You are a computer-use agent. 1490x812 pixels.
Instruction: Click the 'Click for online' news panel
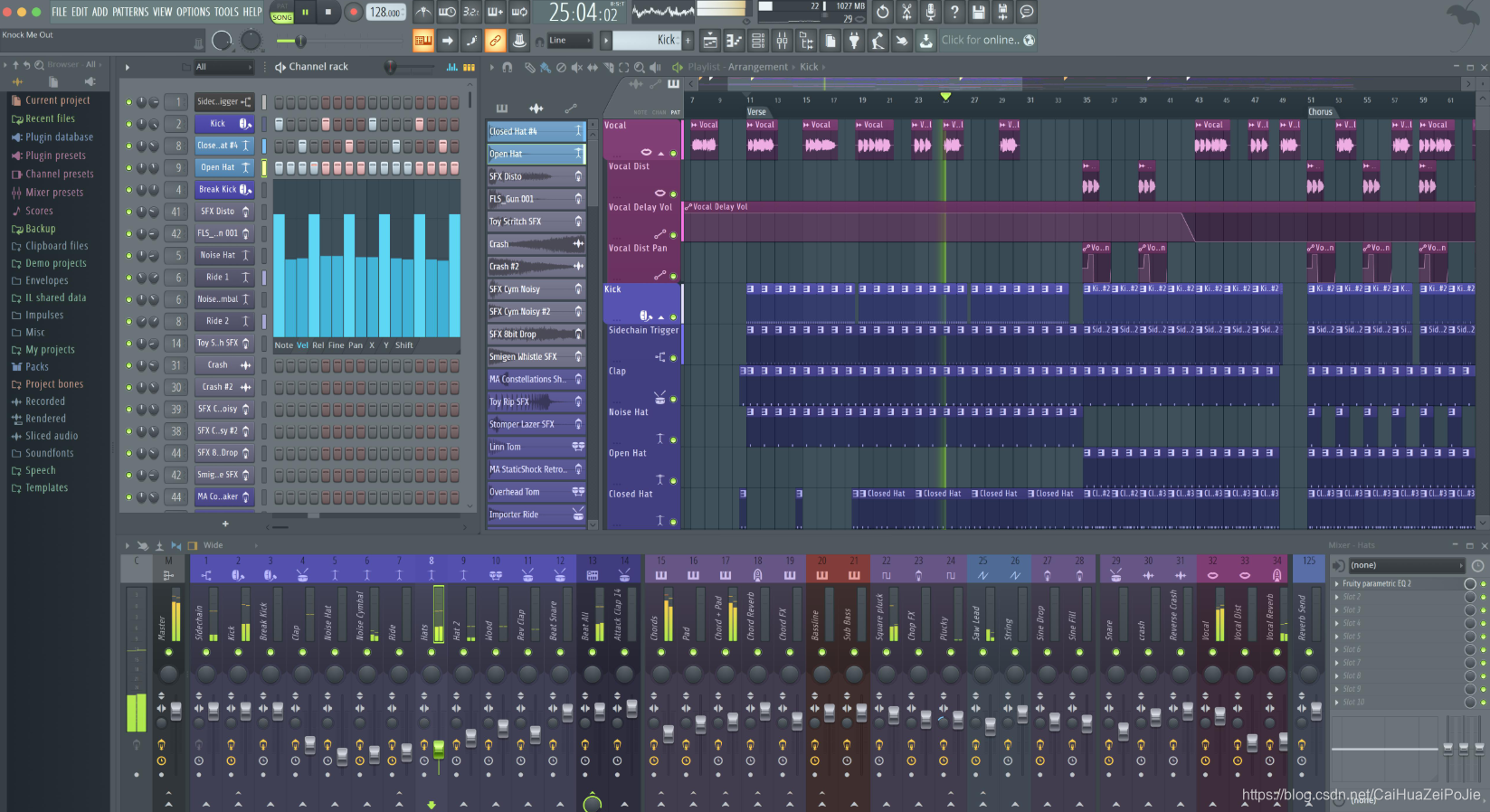(x=988, y=40)
